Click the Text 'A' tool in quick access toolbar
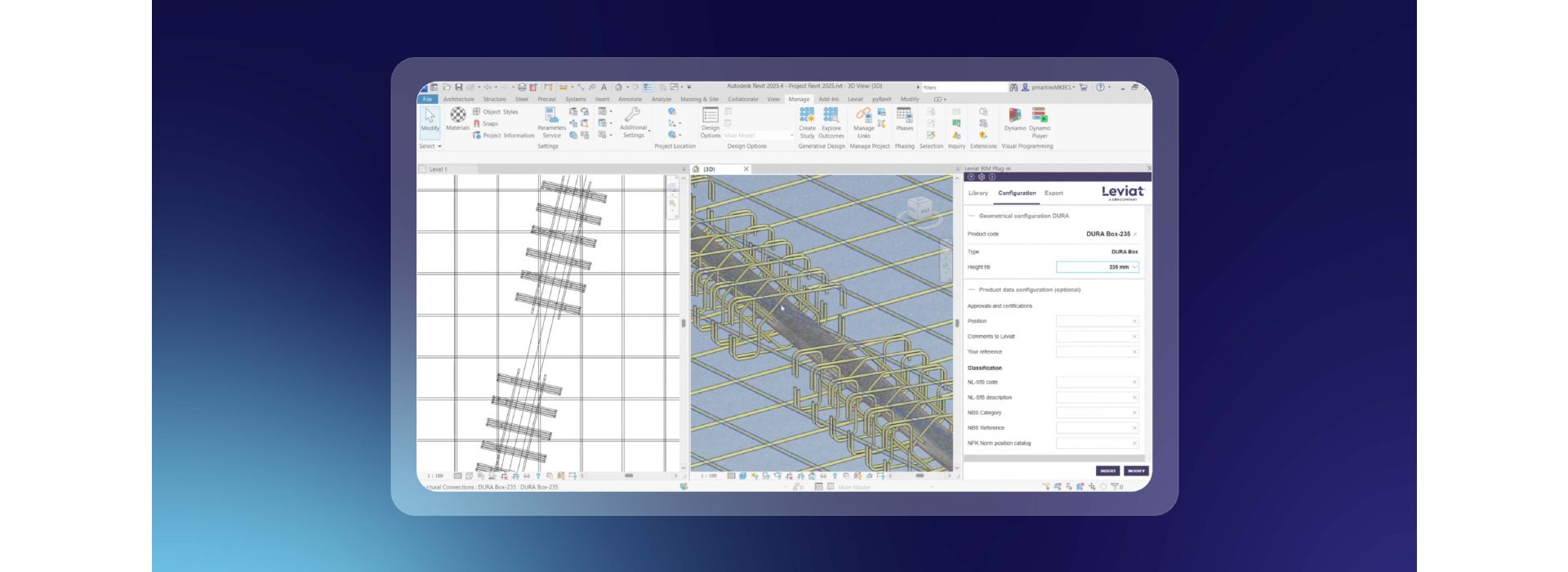 point(604,87)
